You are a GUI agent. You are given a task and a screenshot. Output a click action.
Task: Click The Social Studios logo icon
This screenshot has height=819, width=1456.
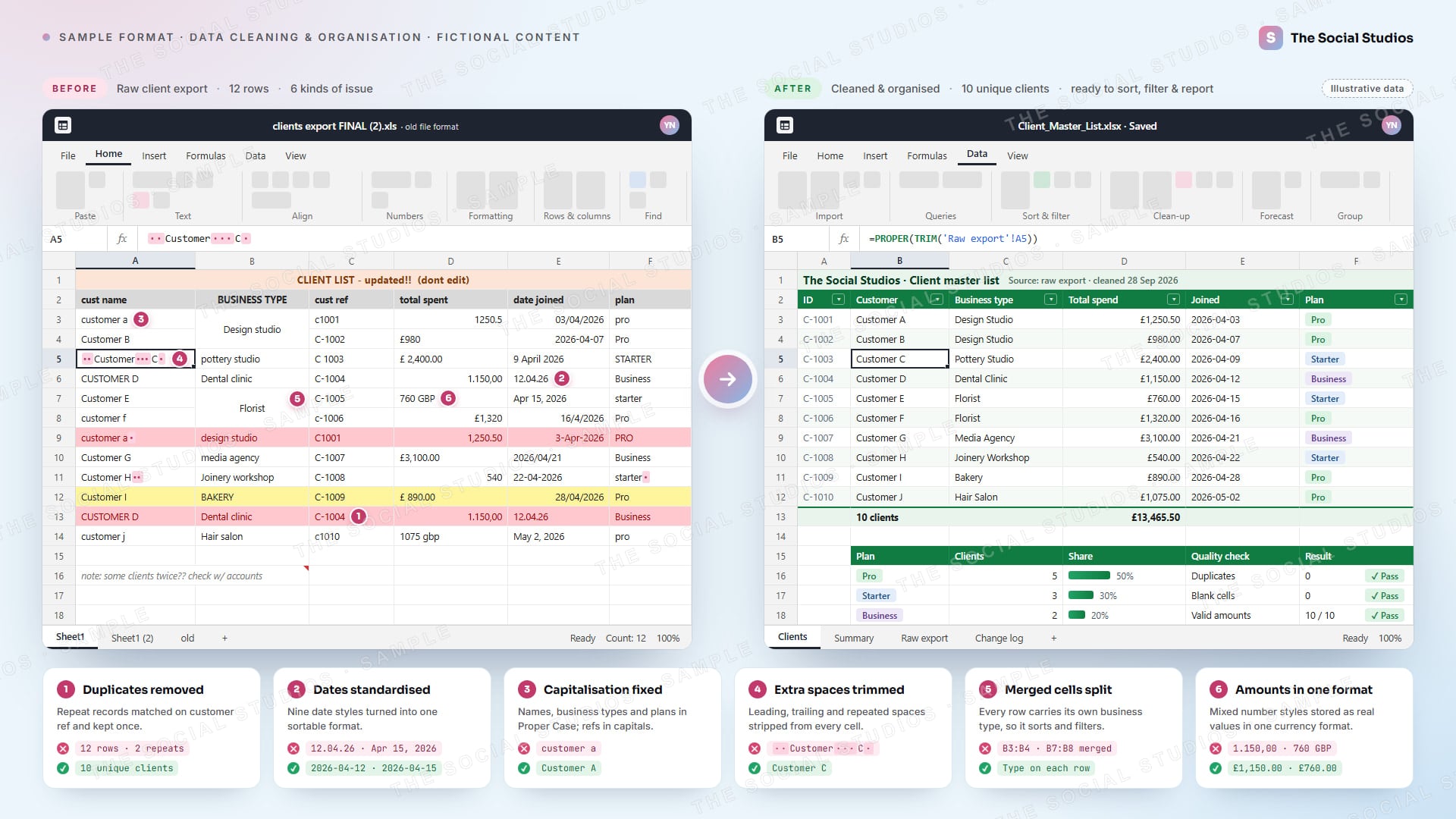1271,38
